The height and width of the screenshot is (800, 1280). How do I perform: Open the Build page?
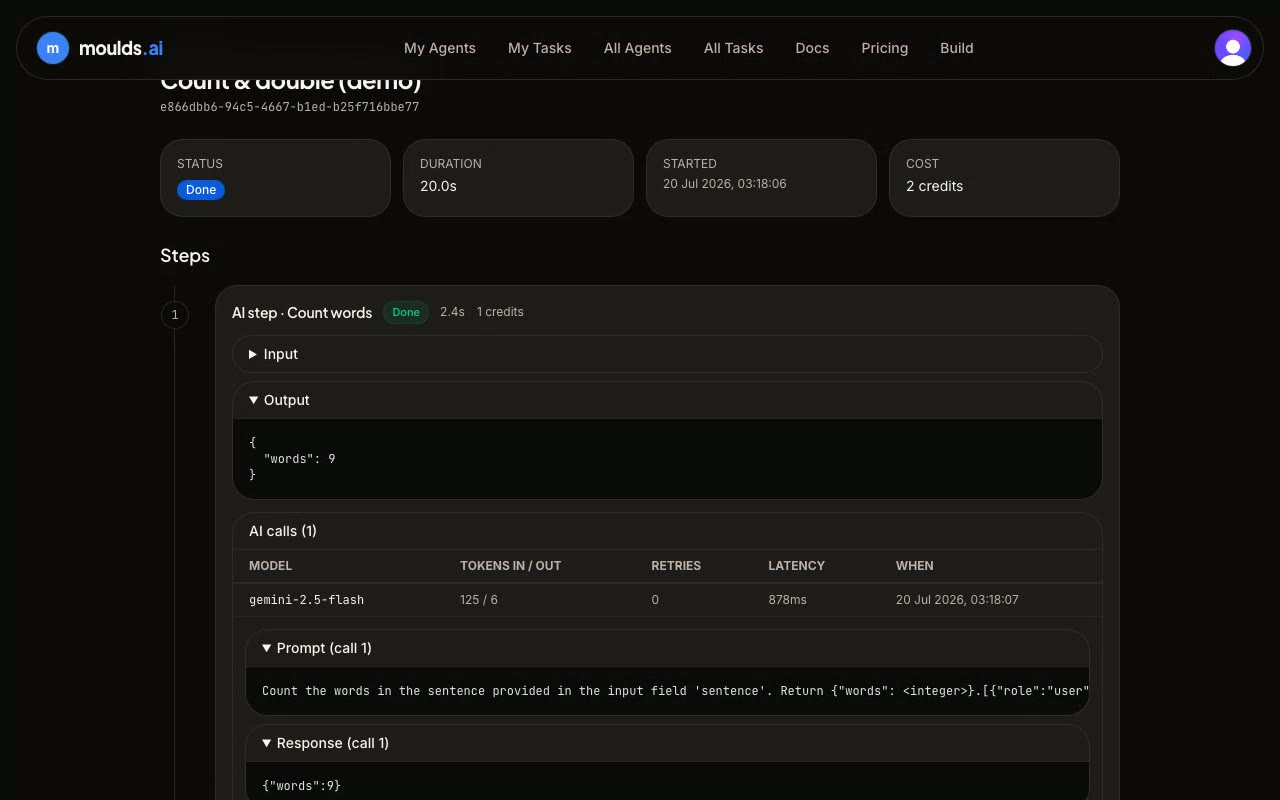tap(957, 48)
